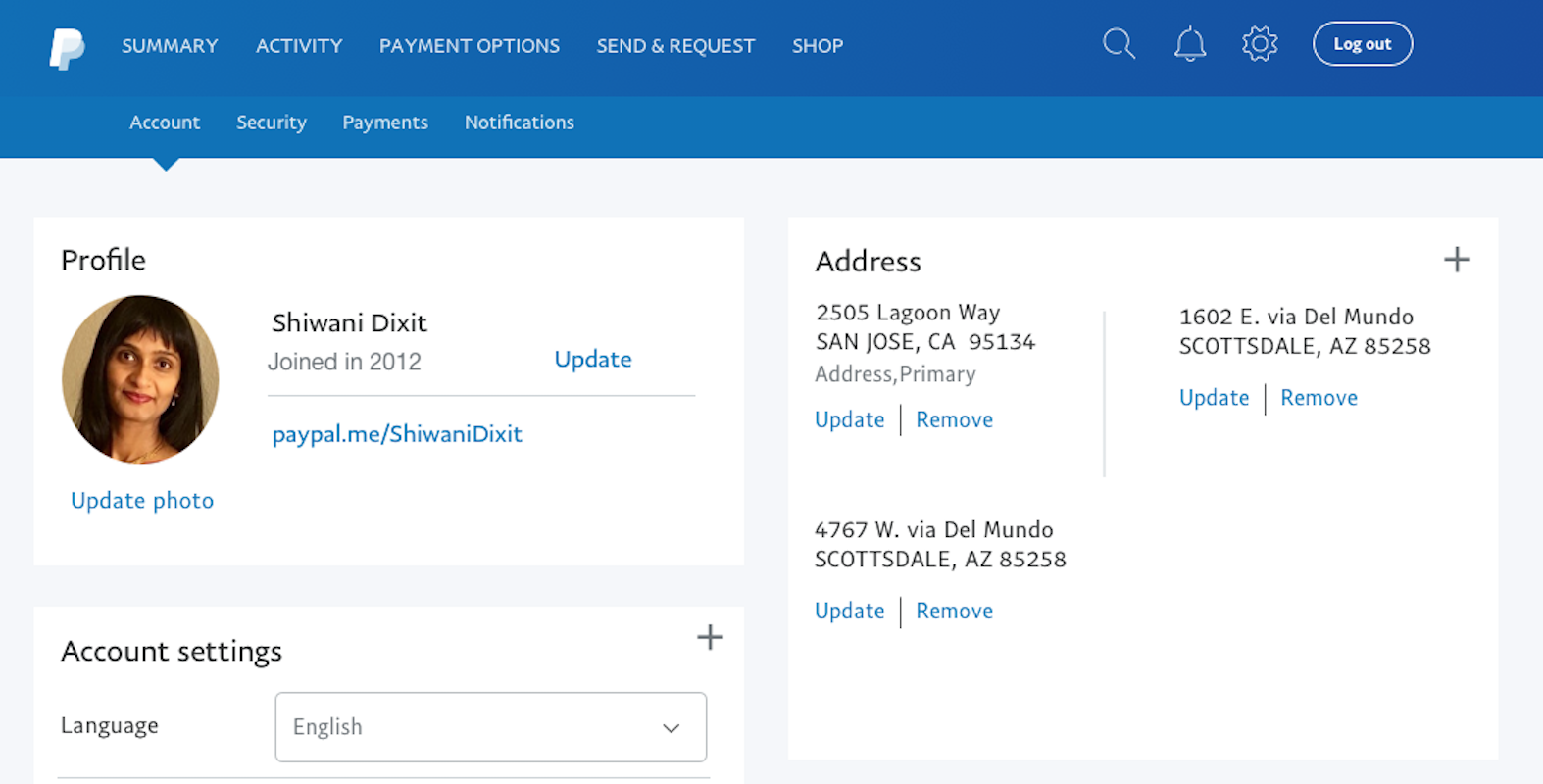The image size is (1543, 784).
Task: Open the Language dropdown showing English
Action: (490, 727)
